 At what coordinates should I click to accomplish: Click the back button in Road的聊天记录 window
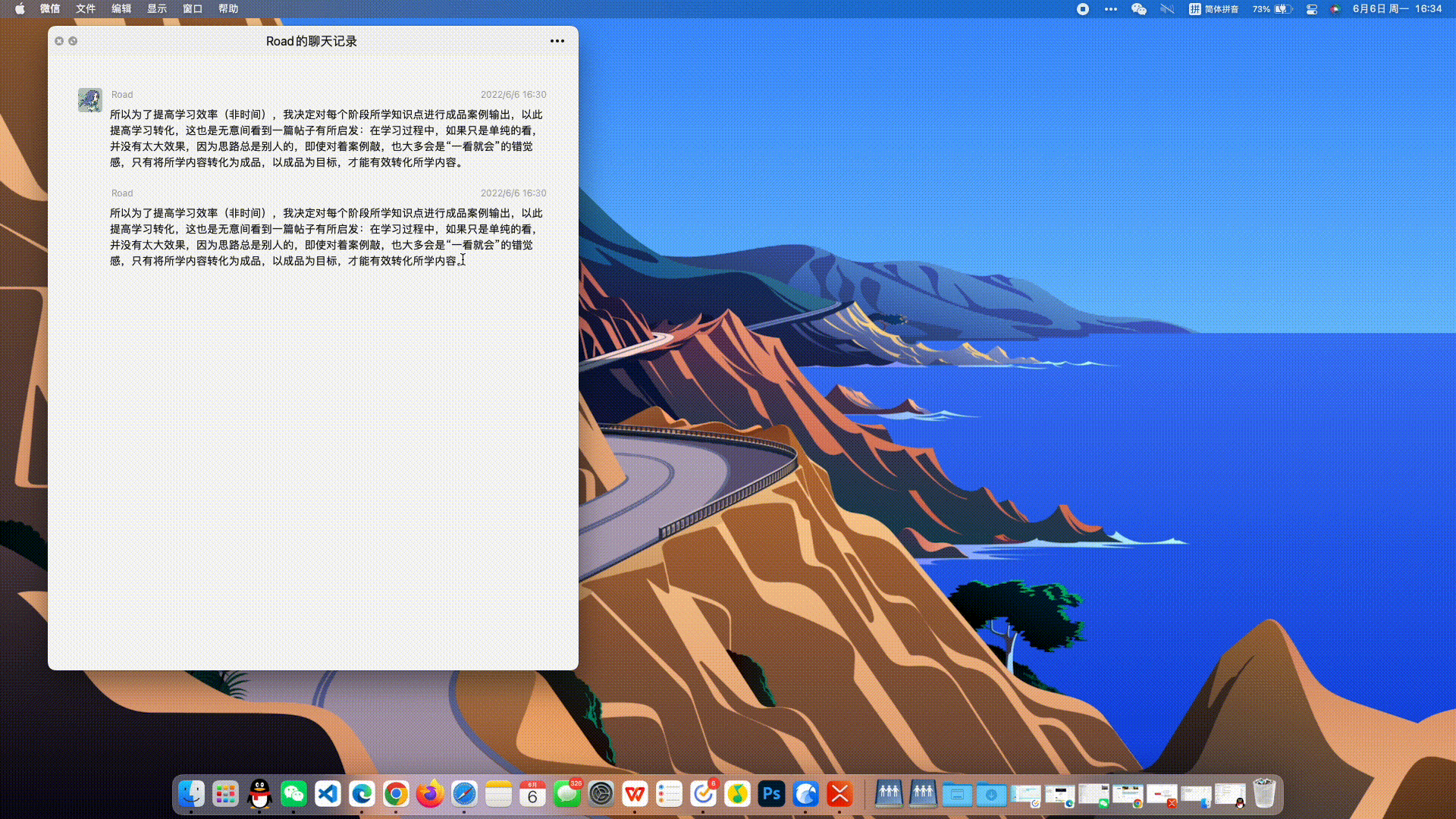73,41
